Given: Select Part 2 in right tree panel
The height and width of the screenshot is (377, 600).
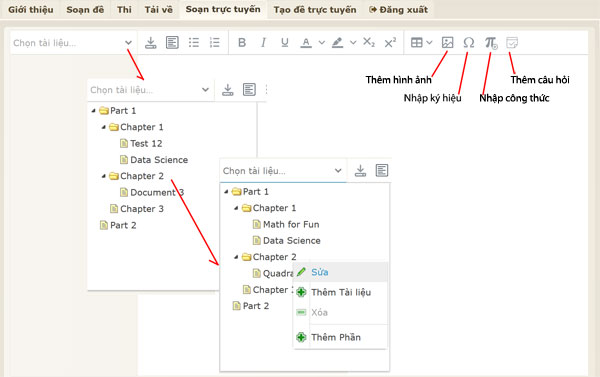Looking at the screenshot, I should (x=256, y=306).
